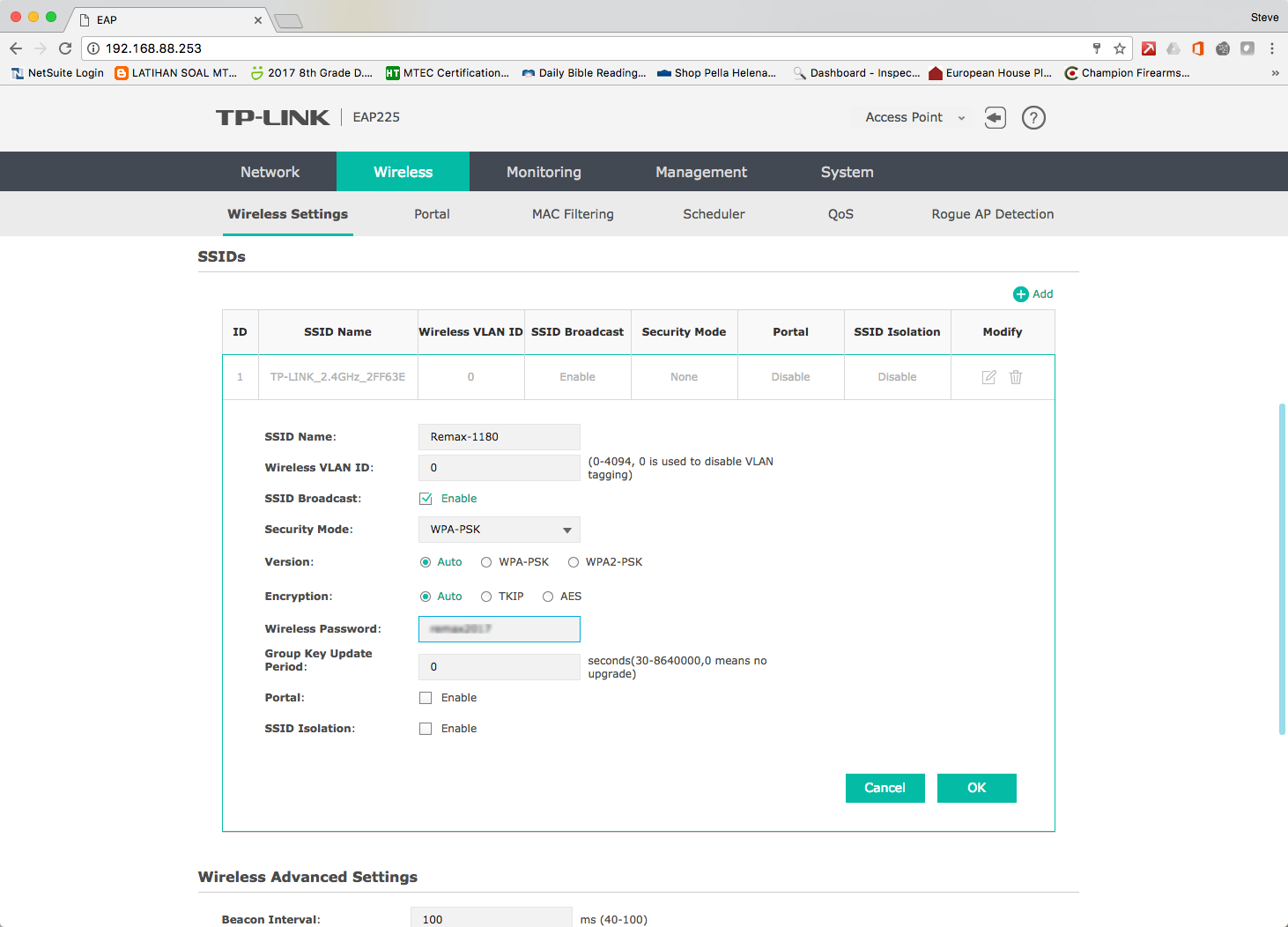Open the Security Mode WPA-PSK dropdown
1288x927 pixels.
pos(500,530)
